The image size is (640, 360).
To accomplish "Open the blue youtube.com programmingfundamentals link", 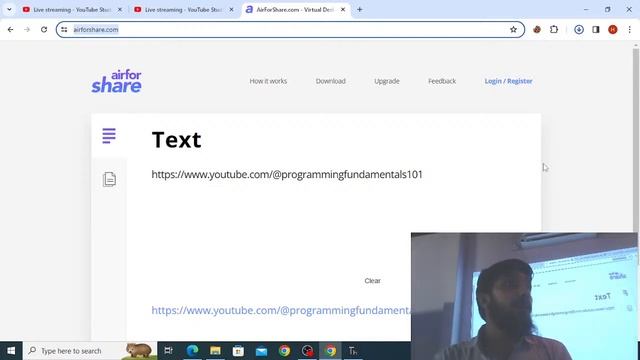I will [x=282, y=310].
